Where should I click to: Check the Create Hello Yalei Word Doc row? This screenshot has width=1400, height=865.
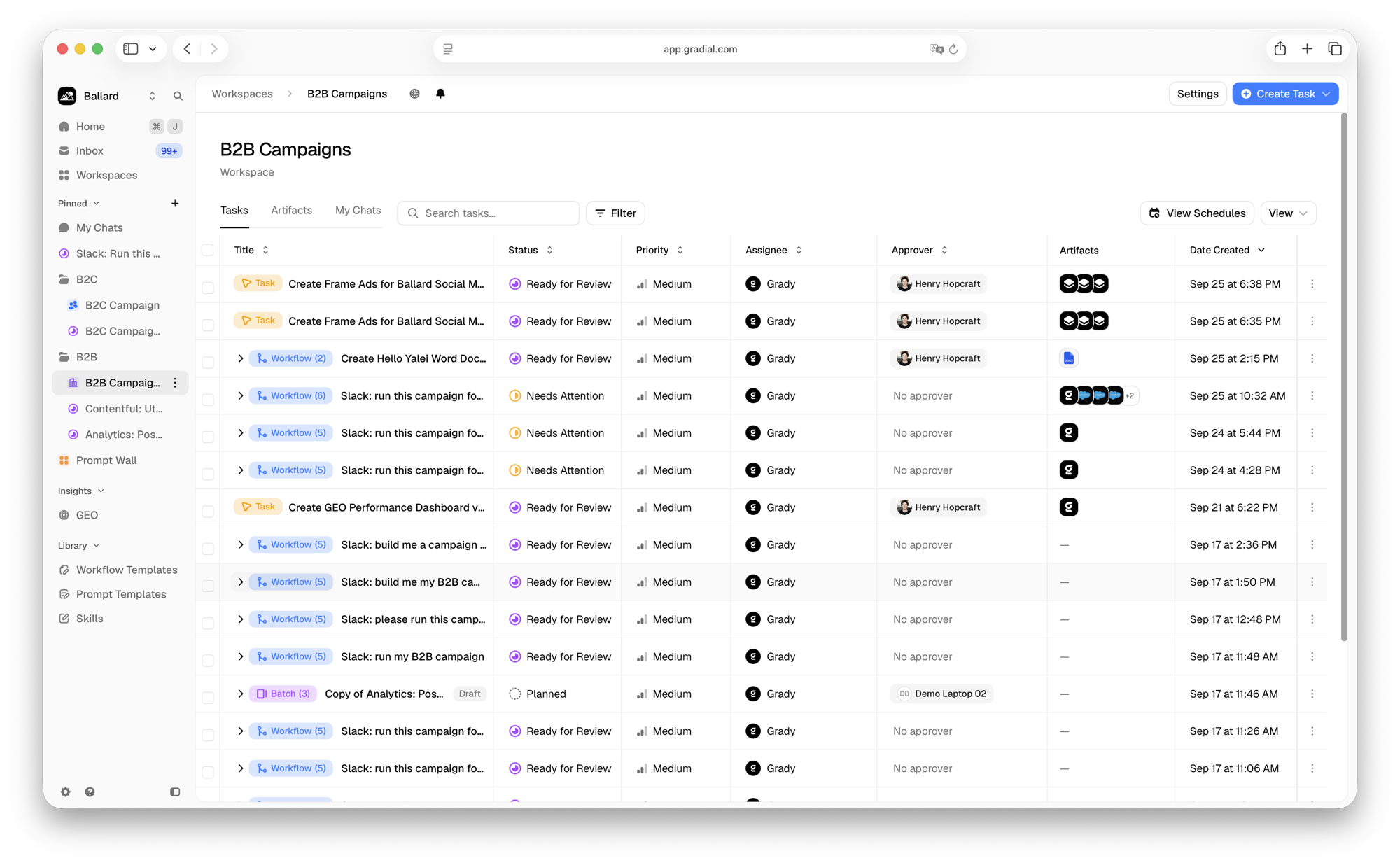point(208,362)
